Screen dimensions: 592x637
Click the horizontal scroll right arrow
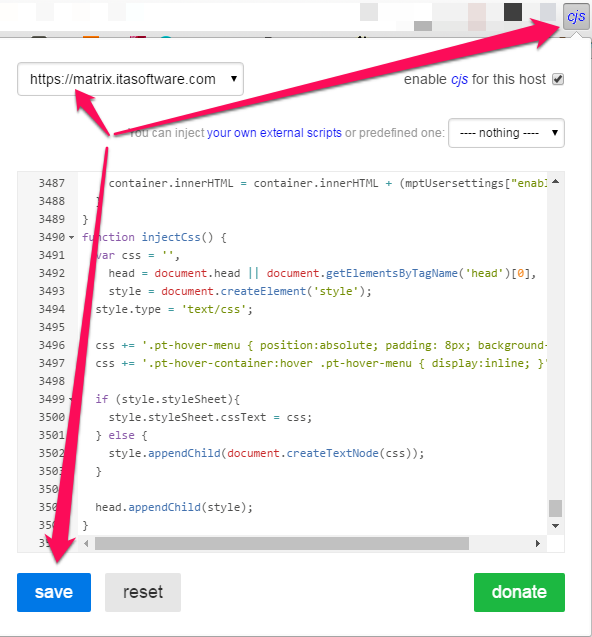[538, 544]
